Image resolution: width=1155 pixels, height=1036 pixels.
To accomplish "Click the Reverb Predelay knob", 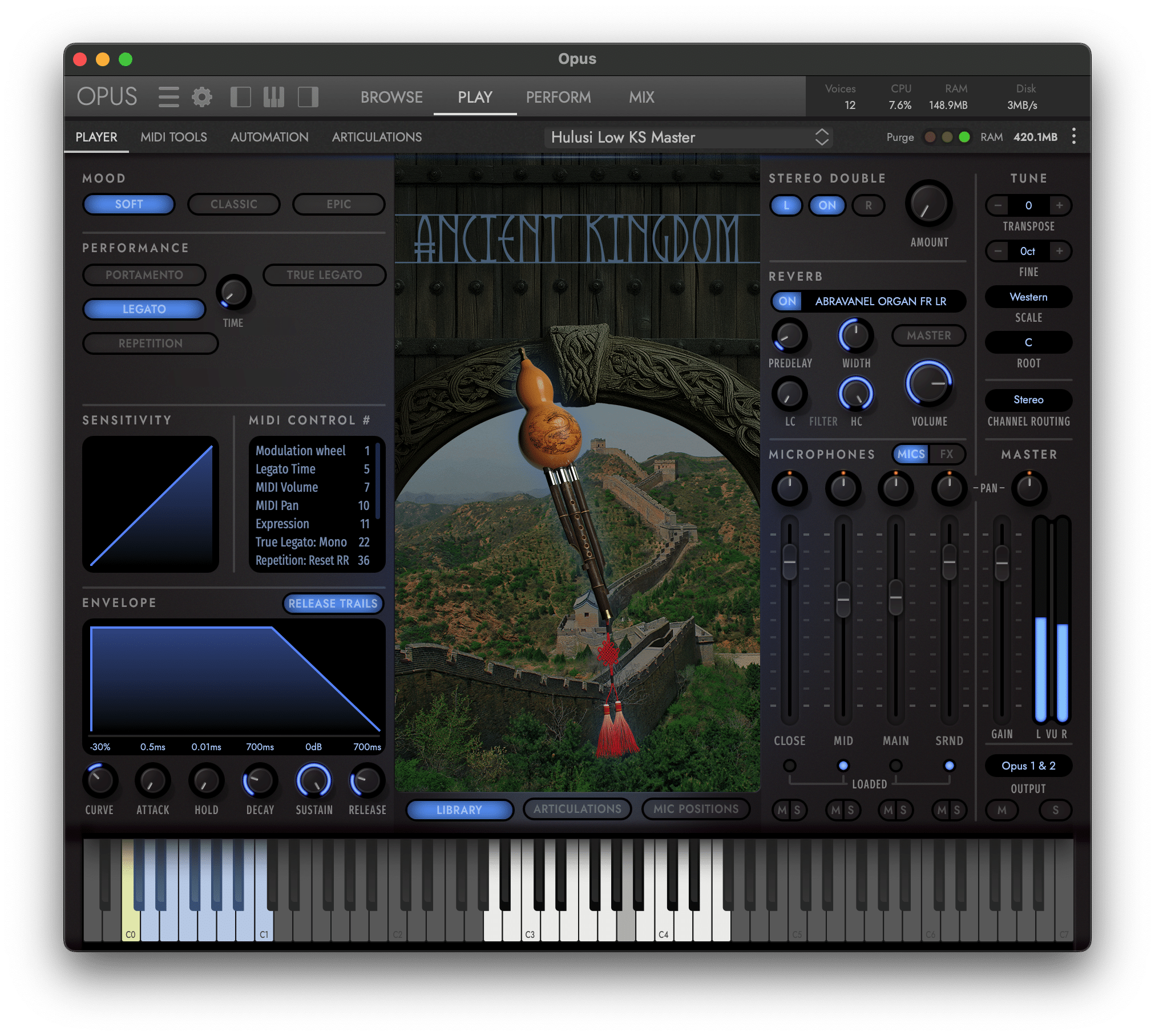I will (789, 336).
